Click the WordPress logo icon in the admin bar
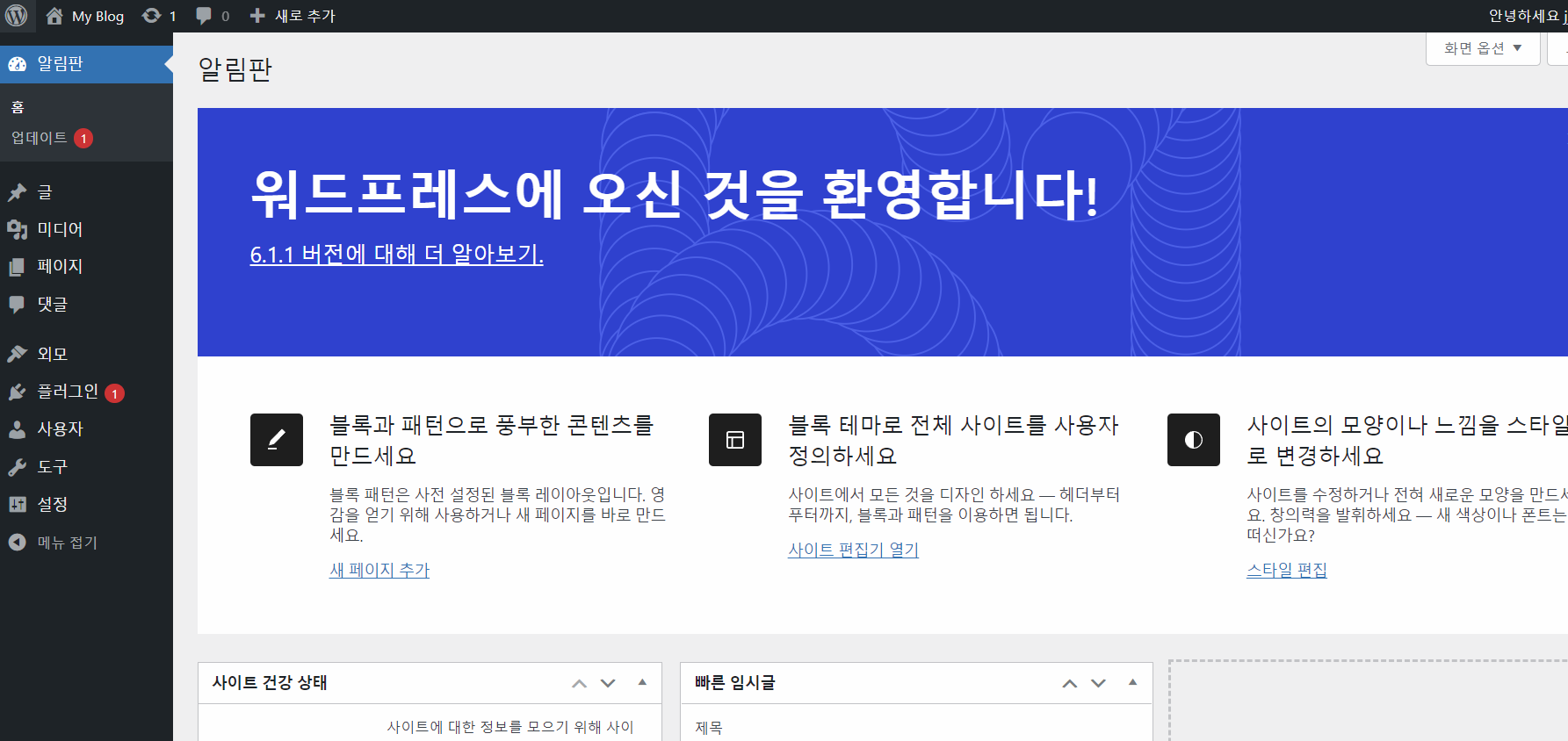Screen dimensions: 1568x741 (17, 16)
